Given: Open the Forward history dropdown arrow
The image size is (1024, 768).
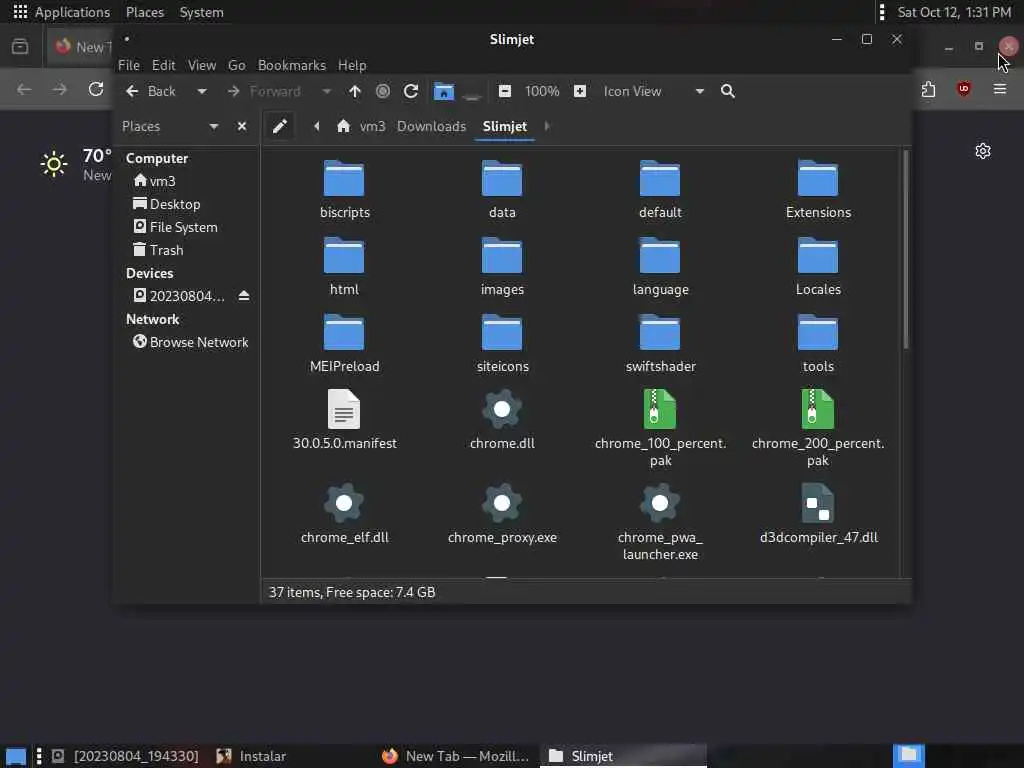Looking at the screenshot, I should tap(327, 91).
